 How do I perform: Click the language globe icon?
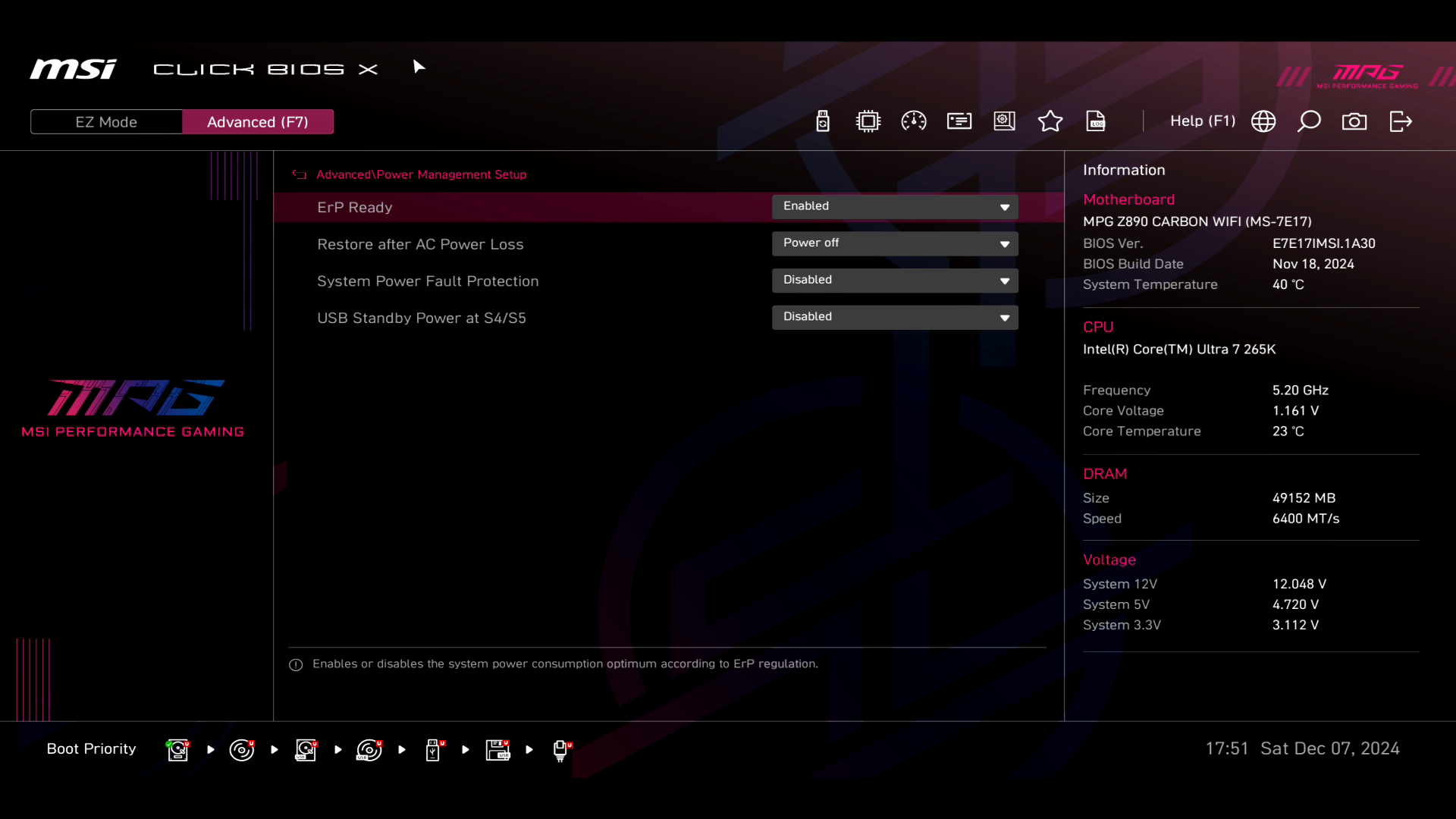coord(1263,121)
